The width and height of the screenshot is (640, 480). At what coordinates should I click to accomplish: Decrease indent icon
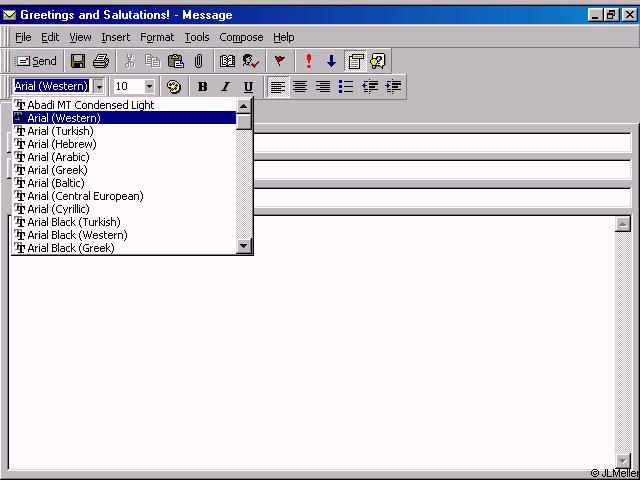click(370, 87)
